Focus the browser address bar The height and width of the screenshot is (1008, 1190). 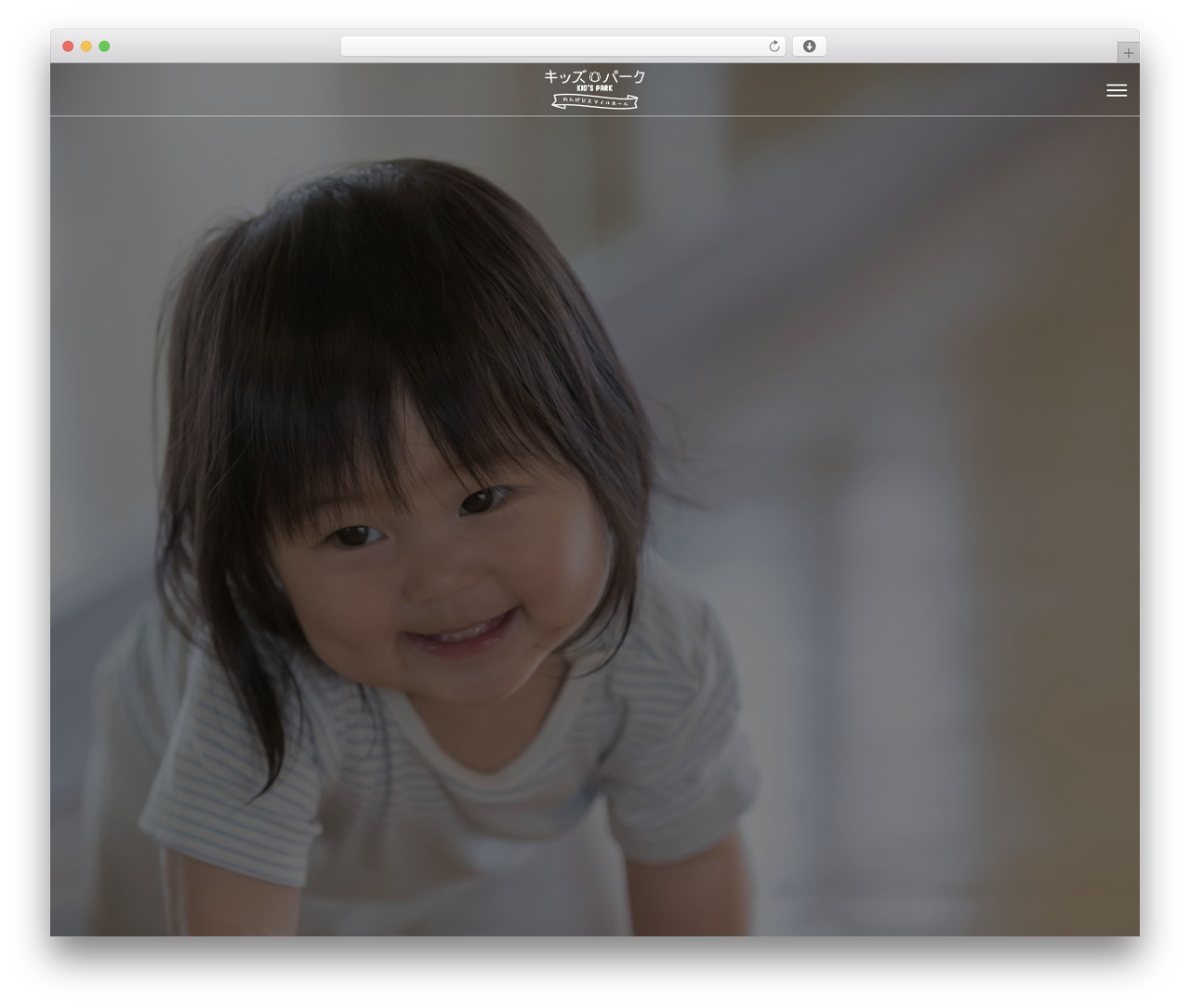562,46
